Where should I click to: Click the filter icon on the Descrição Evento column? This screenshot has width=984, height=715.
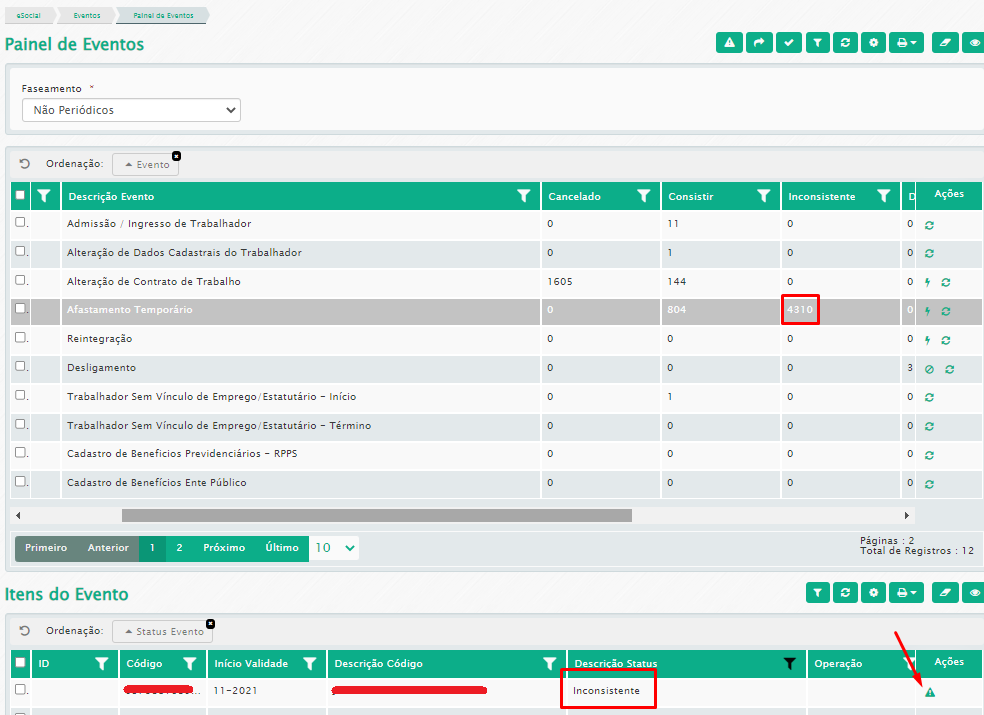pyautogui.click(x=523, y=196)
